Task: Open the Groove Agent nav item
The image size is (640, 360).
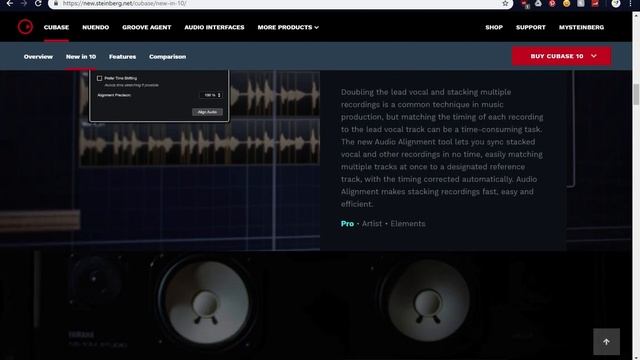Action: click(147, 27)
